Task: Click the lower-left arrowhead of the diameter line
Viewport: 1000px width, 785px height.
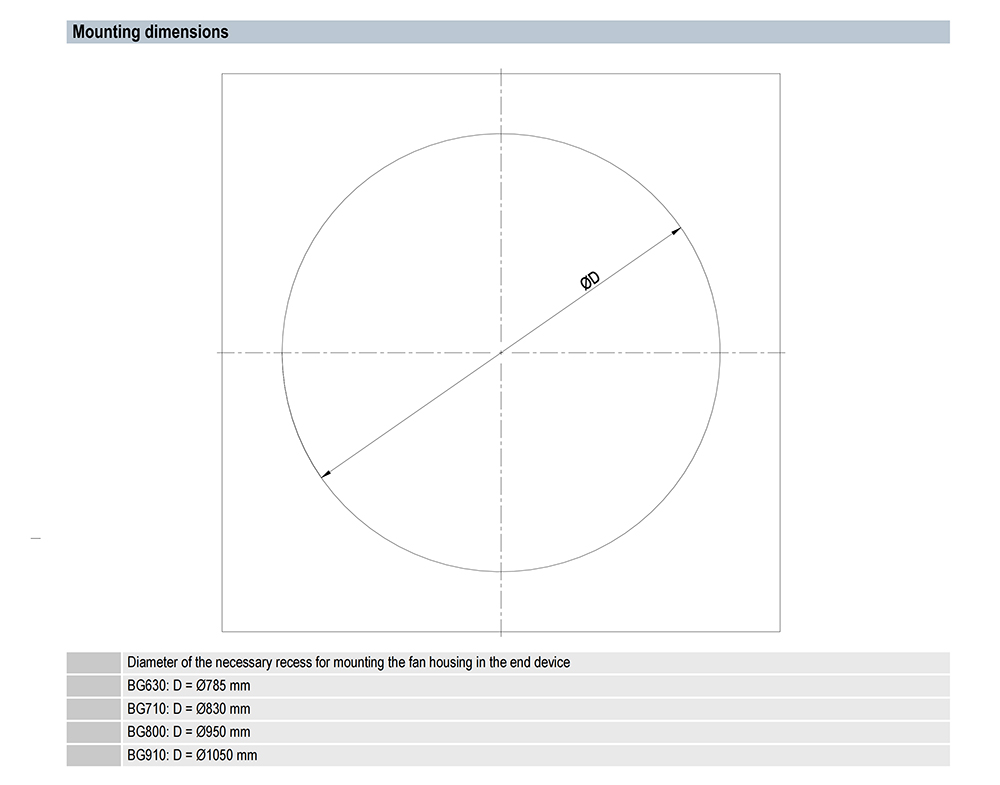Action: pos(324,474)
